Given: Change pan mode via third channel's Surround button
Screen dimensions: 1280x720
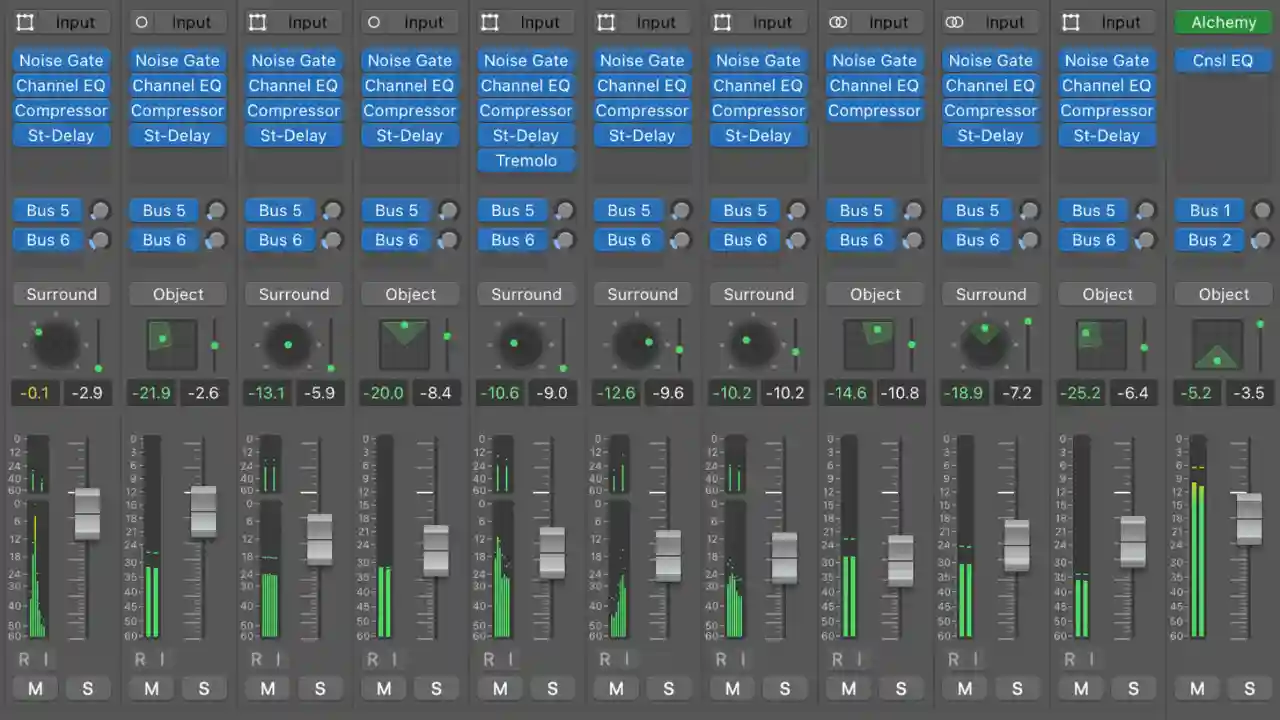Looking at the screenshot, I should coord(293,294).
